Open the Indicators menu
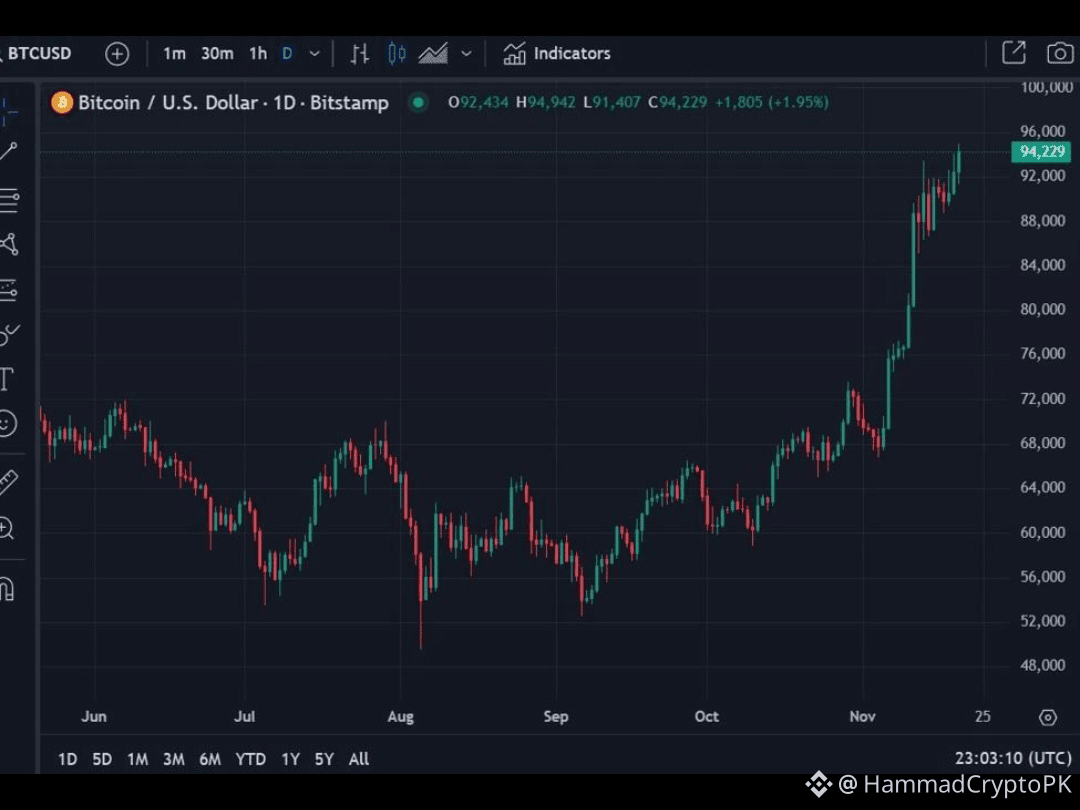This screenshot has width=1080, height=810. 557,54
